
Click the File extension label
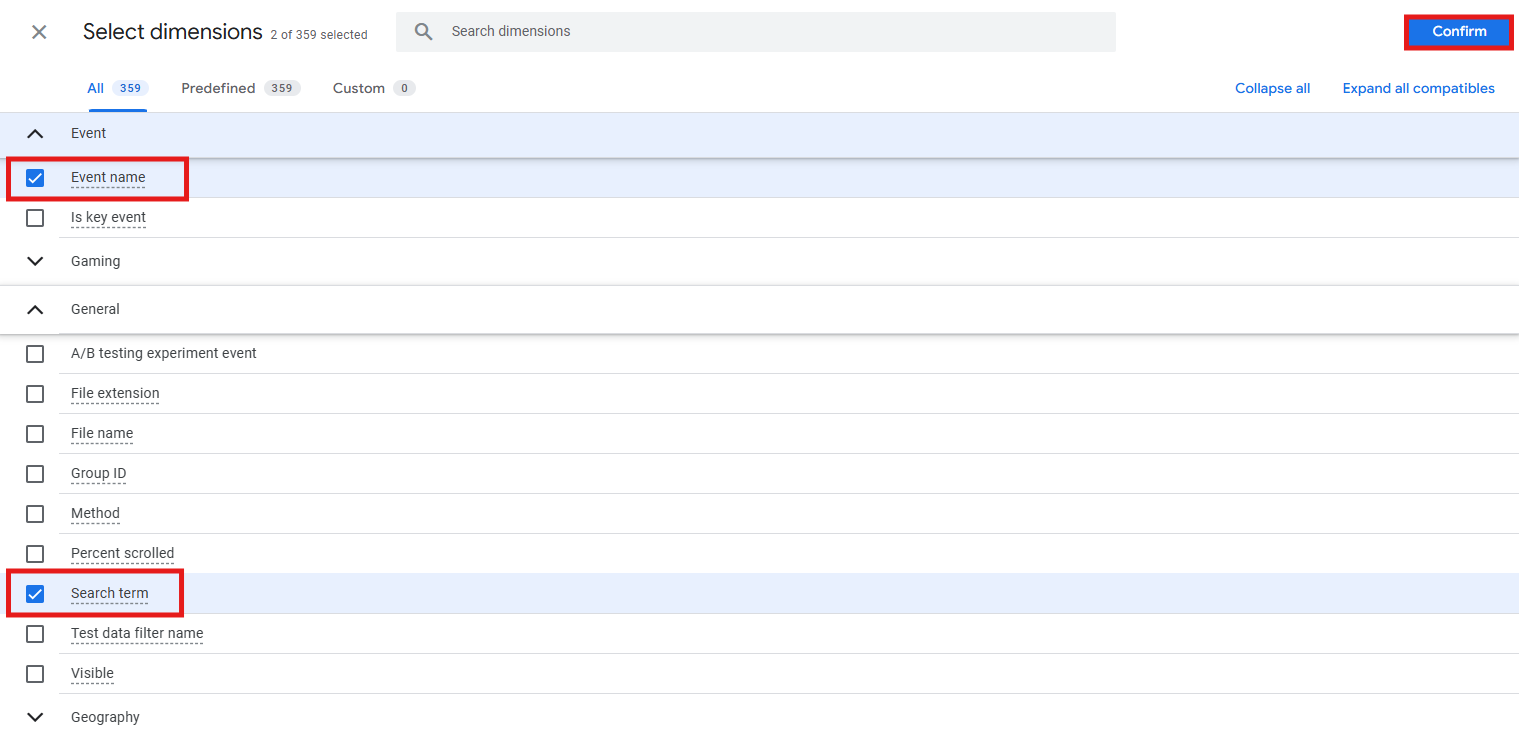(115, 393)
